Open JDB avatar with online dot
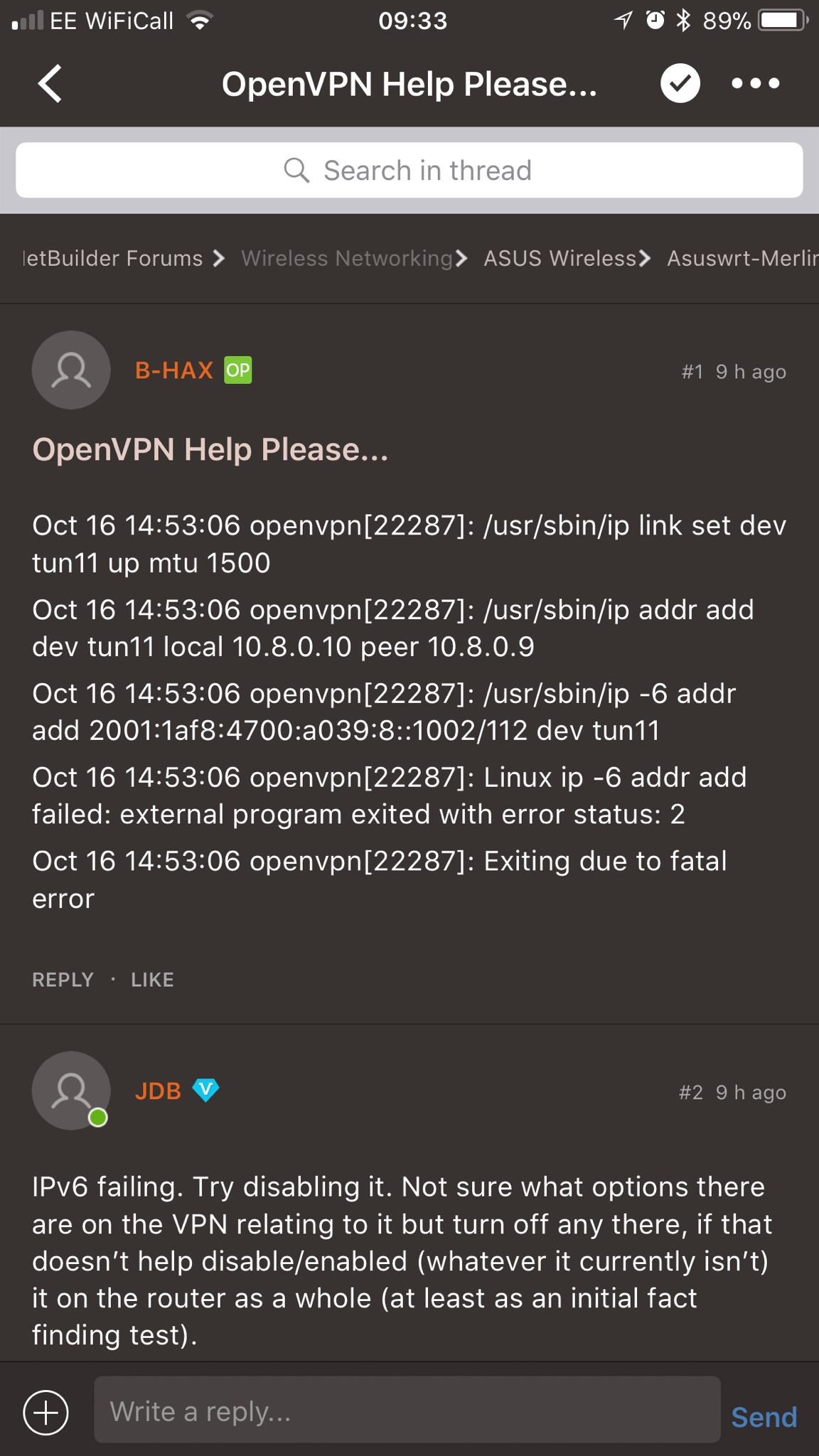The width and height of the screenshot is (819, 1456). pyautogui.click(x=71, y=1091)
